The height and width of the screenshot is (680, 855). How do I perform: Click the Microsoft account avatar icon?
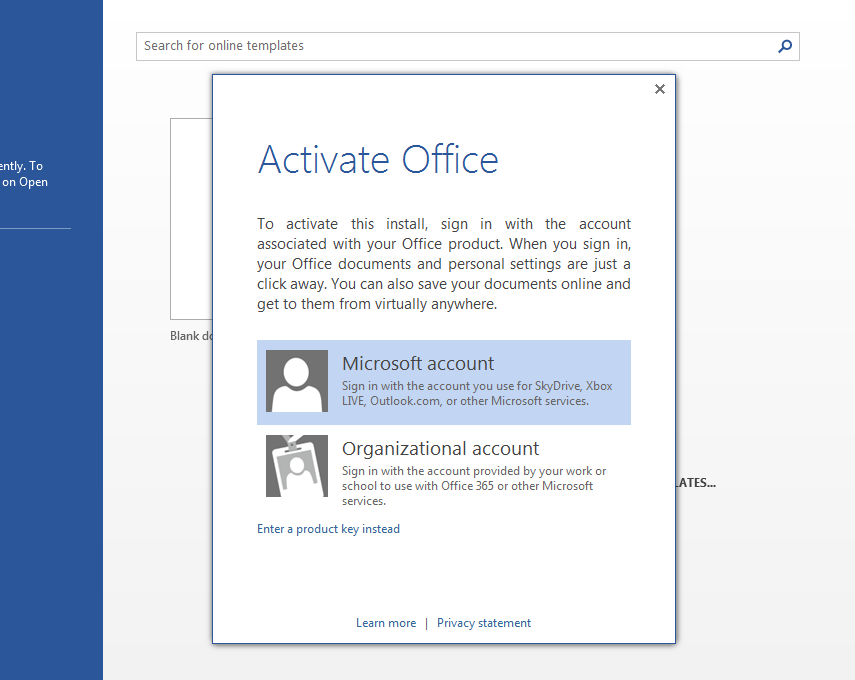tap(297, 381)
